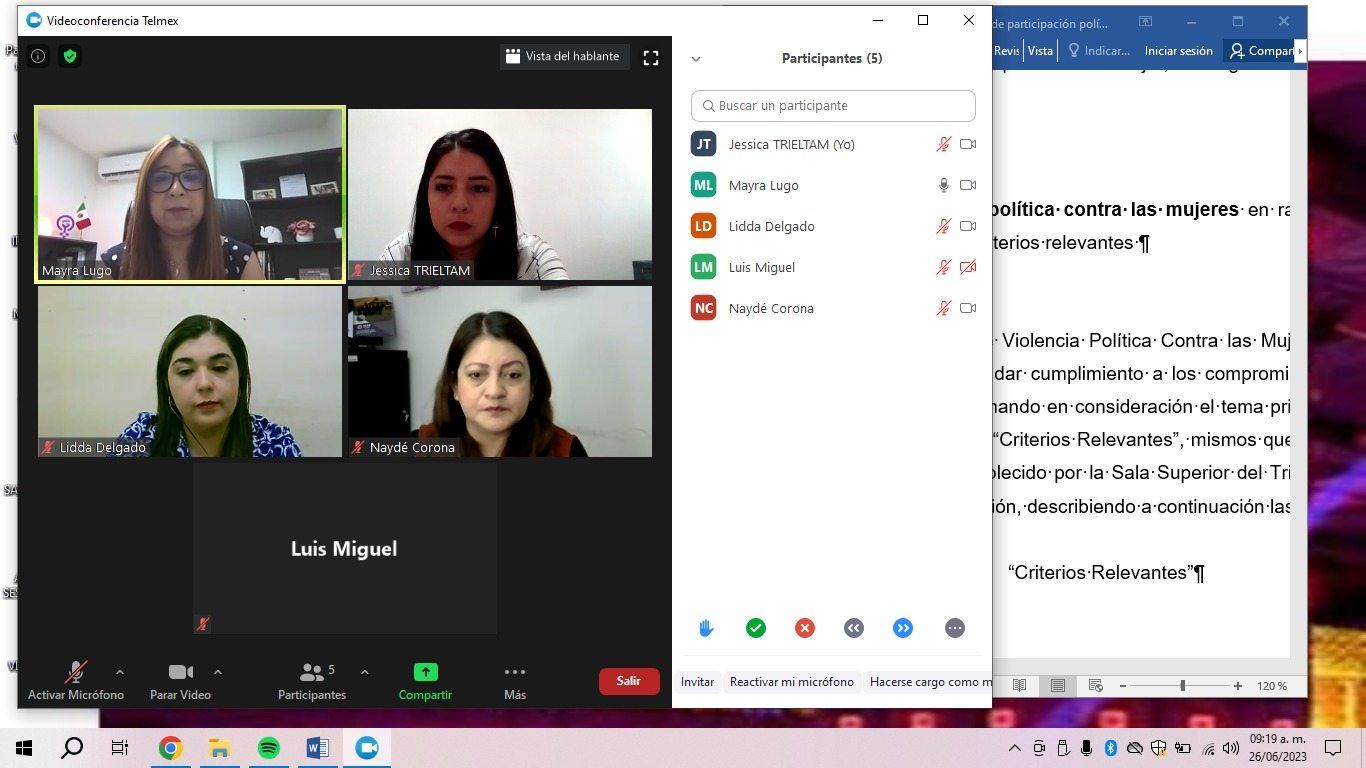
Task: Open Task View from taskbar
Action: 120,748
